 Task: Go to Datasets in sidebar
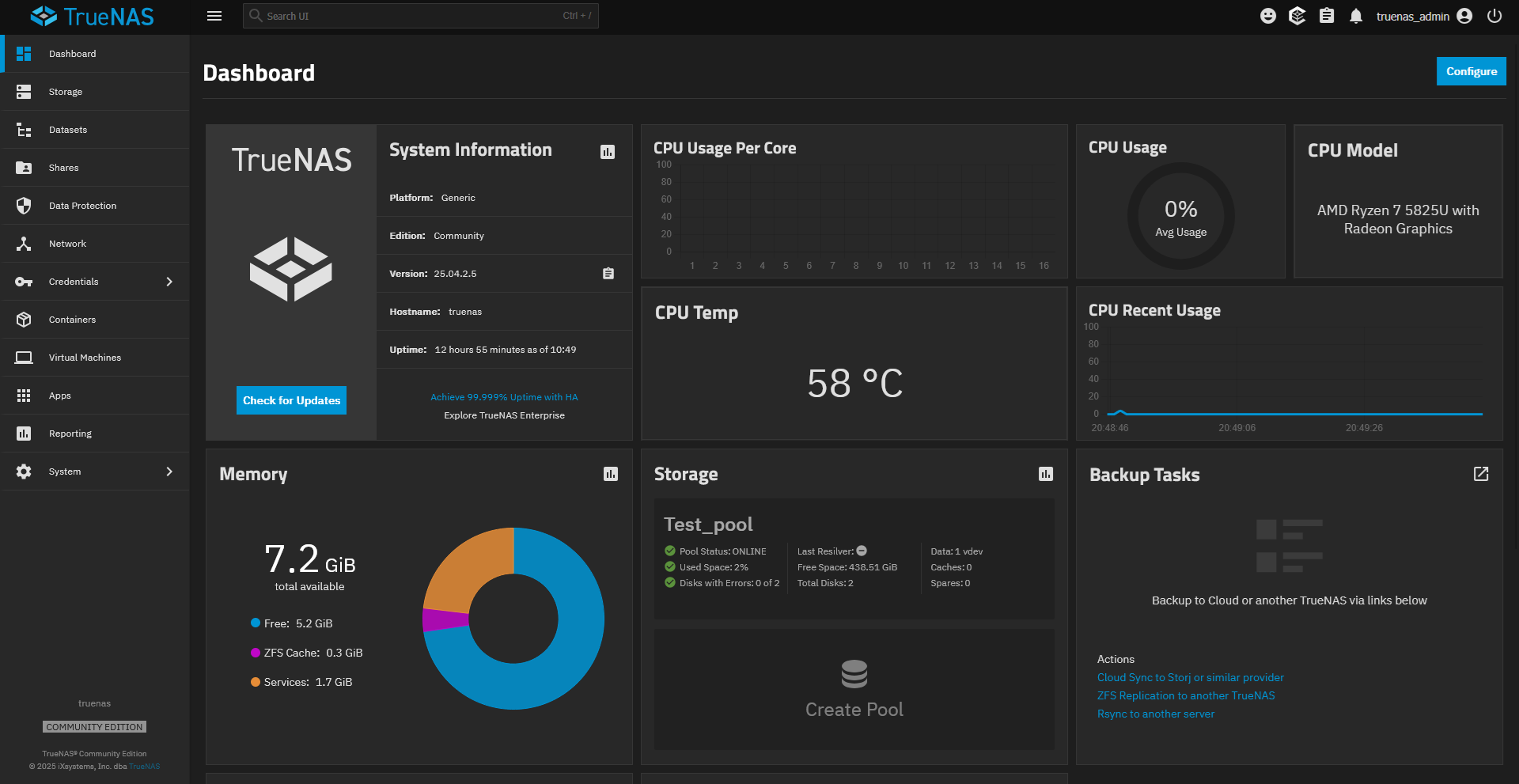click(68, 130)
